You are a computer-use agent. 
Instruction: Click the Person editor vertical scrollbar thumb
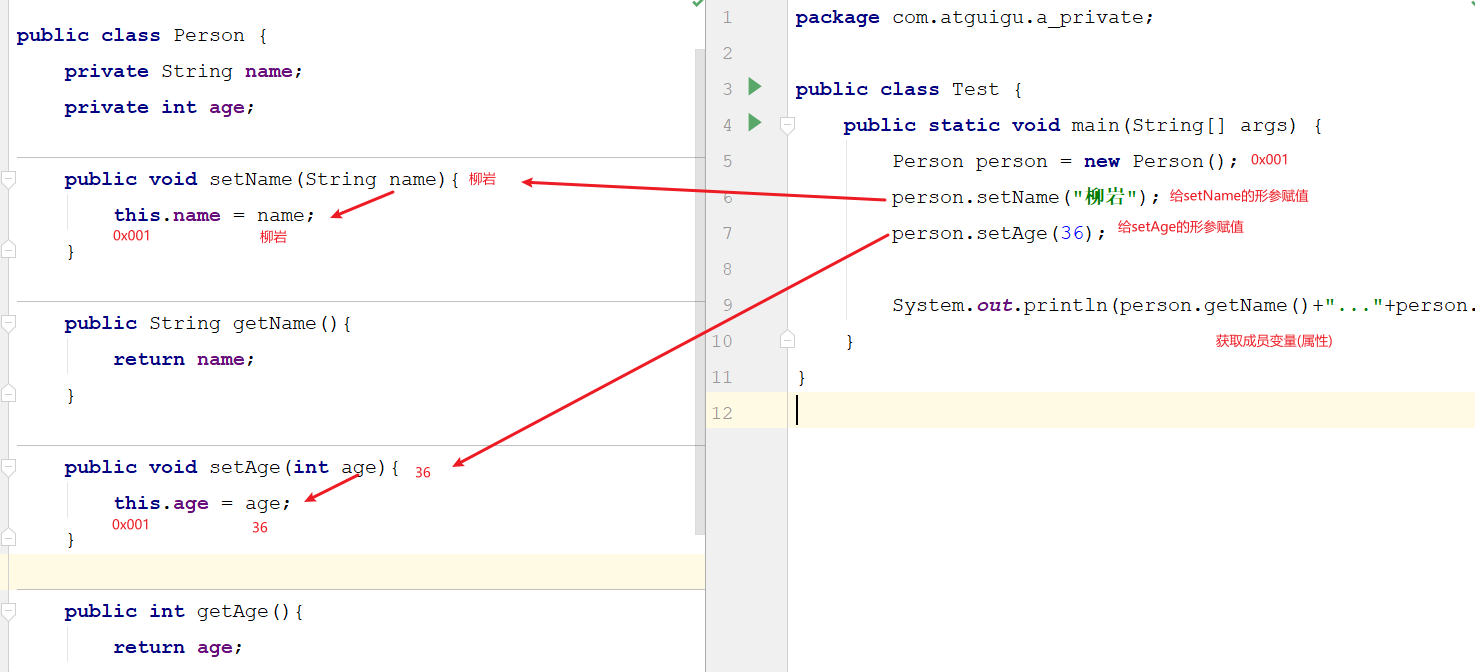pos(700,290)
